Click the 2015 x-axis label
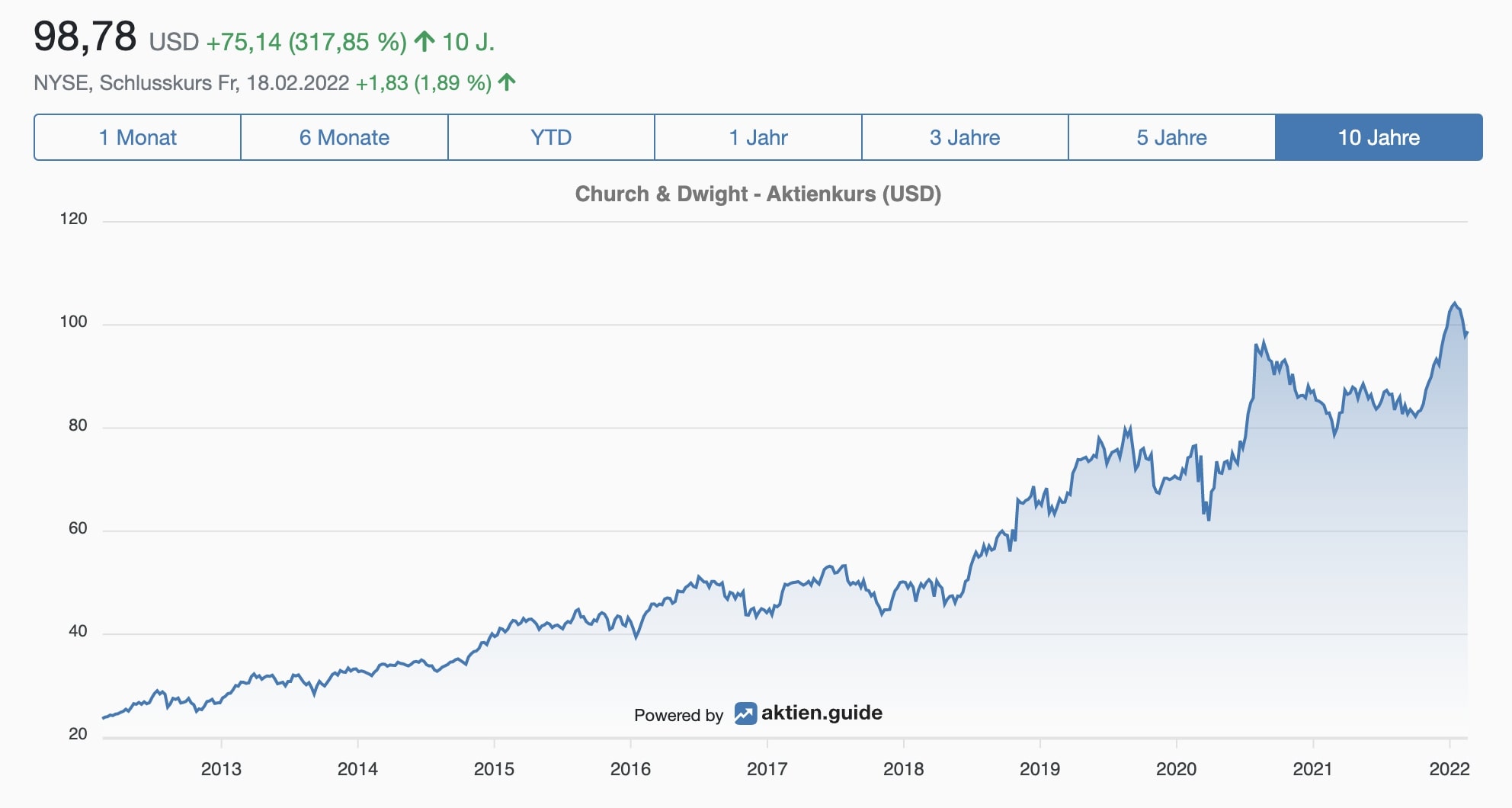This screenshot has height=808, width=1512. click(x=494, y=768)
